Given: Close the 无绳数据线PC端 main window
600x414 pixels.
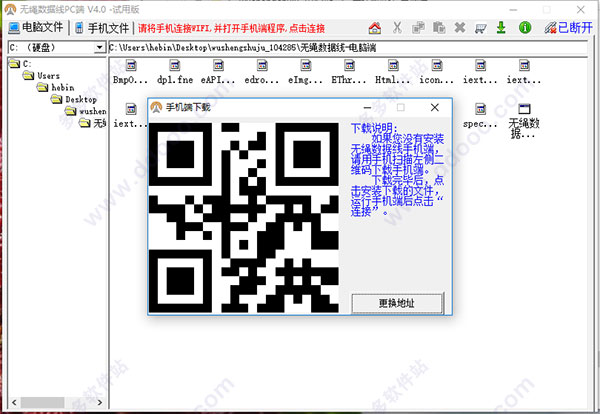Looking at the screenshot, I should click(x=580, y=10).
